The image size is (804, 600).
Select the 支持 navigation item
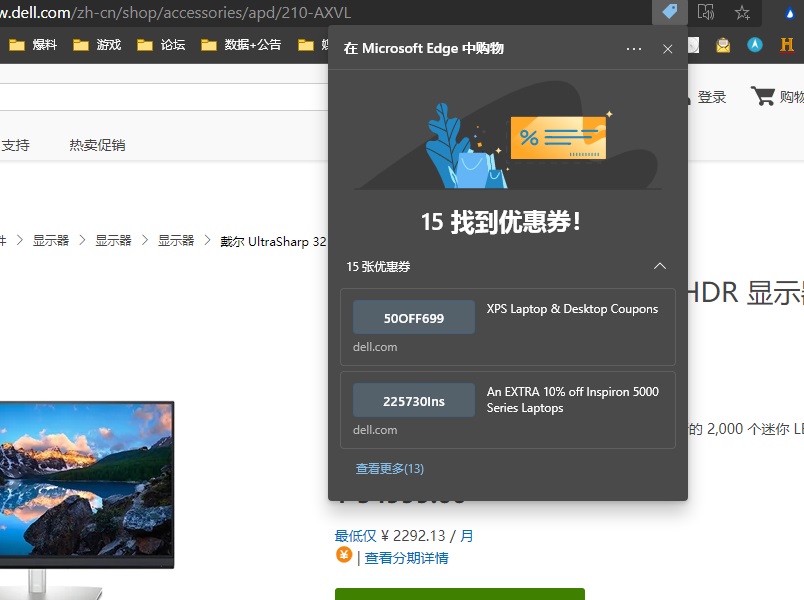point(14,144)
